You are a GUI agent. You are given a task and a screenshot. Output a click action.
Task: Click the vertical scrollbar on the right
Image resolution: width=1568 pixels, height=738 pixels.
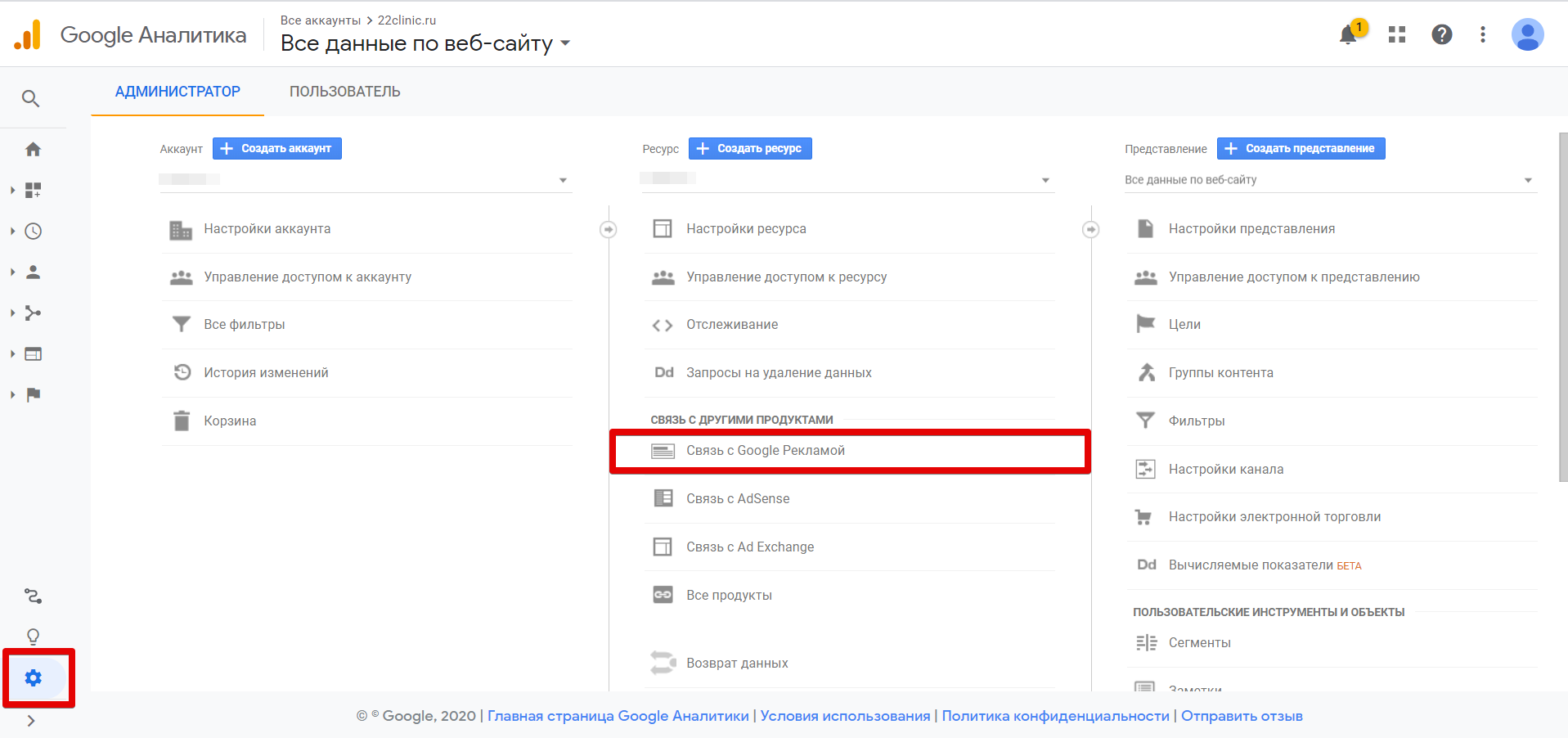(1562, 307)
